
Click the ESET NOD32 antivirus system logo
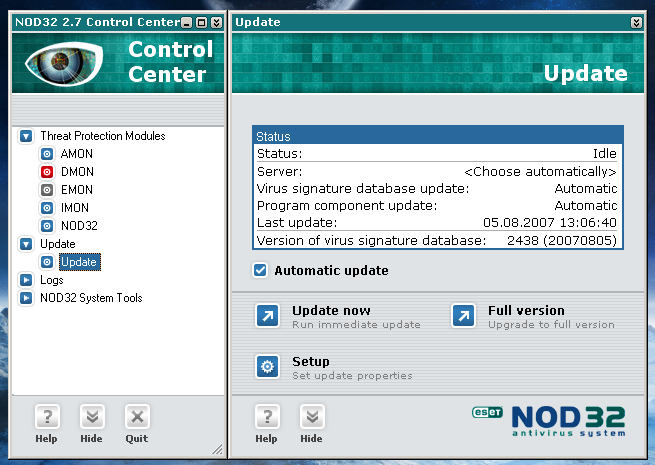click(x=548, y=421)
